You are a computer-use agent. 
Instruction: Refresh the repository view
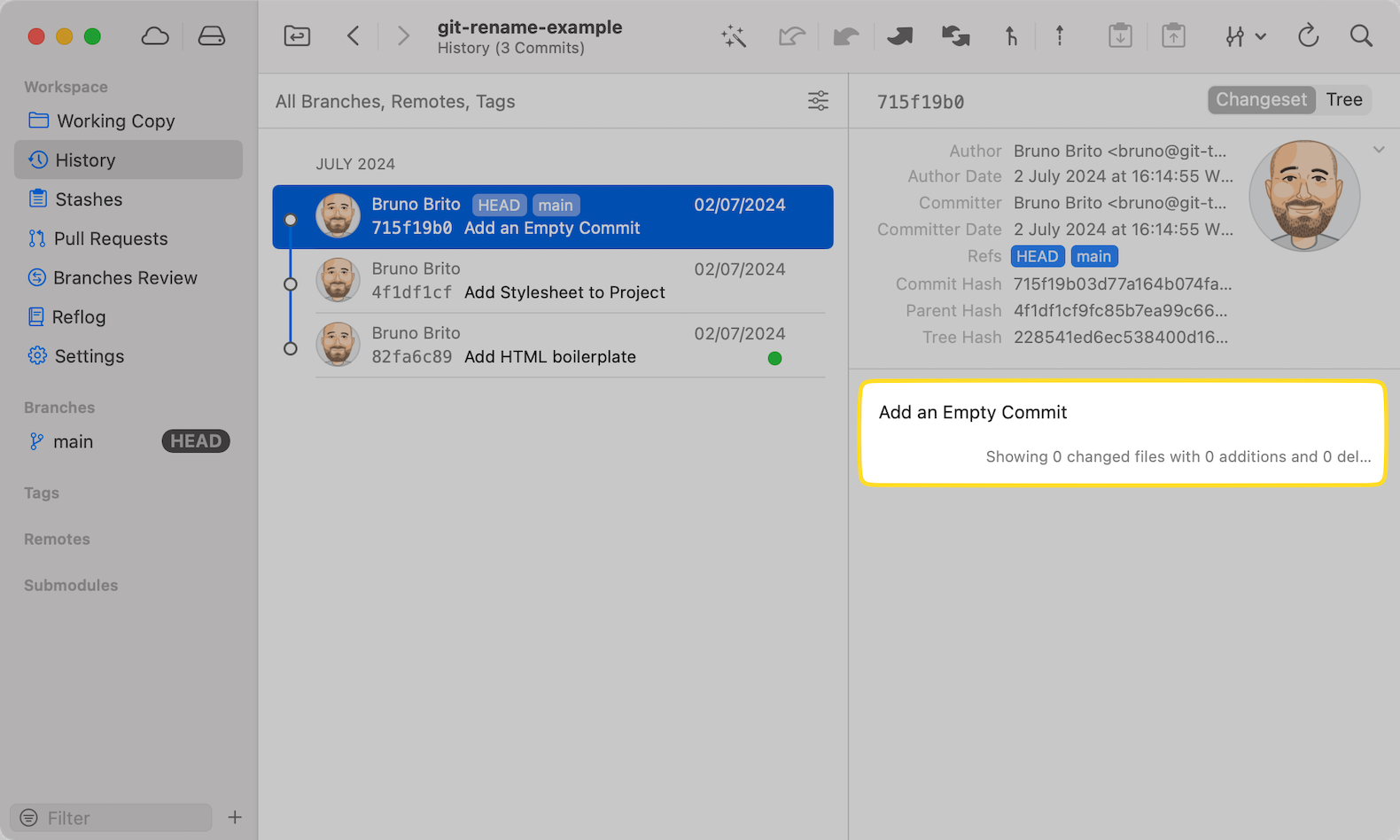point(1308,36)
